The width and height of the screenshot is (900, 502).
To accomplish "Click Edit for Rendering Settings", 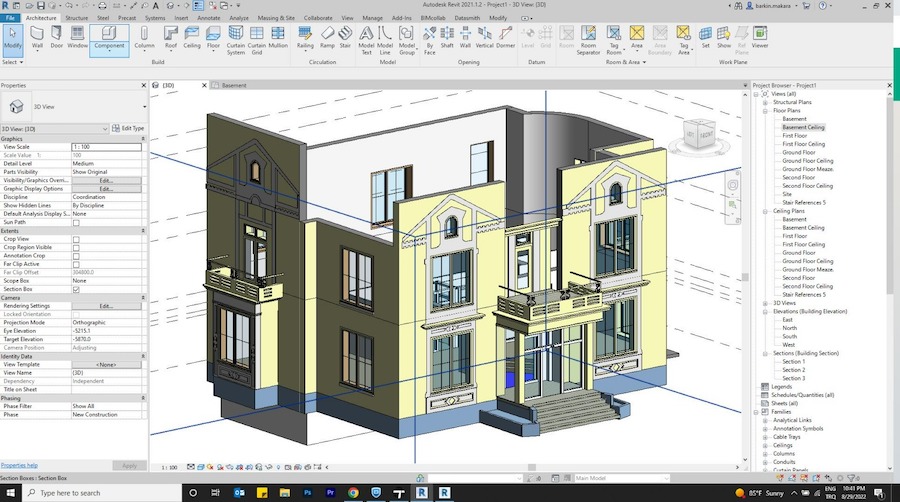I will pyautogui.click(x=106, y=306).
